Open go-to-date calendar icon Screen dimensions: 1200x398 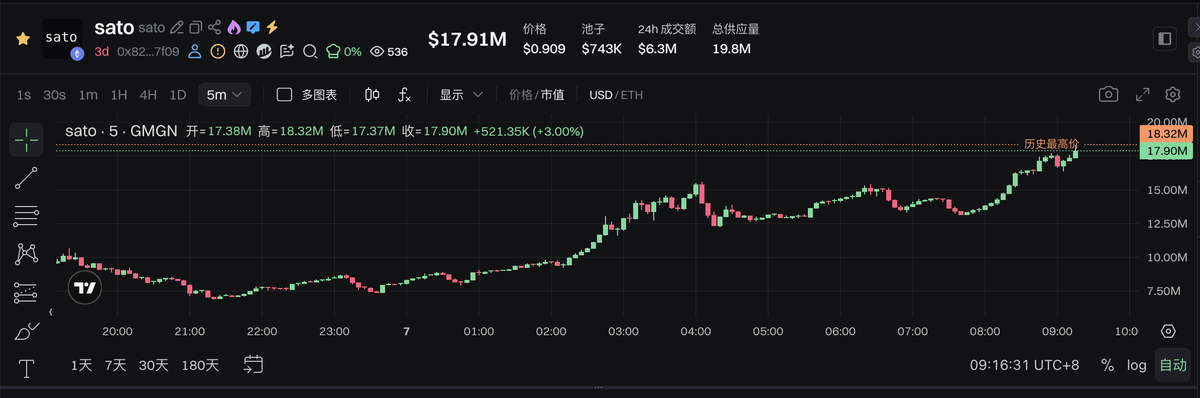tap(253, 364)
